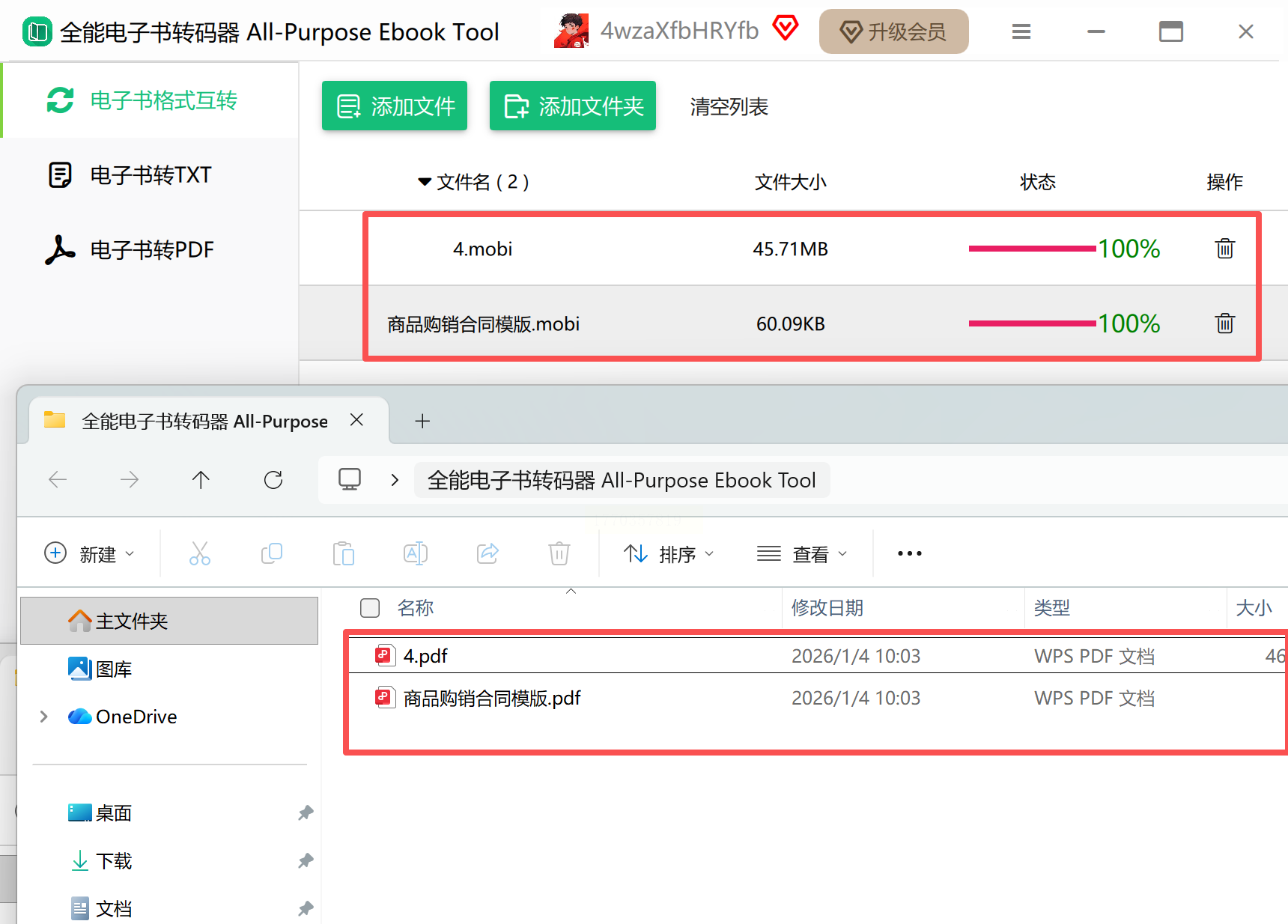Click the pin icon next to 文档
This screenshot has width=1288, height=924.
point(306,909)
